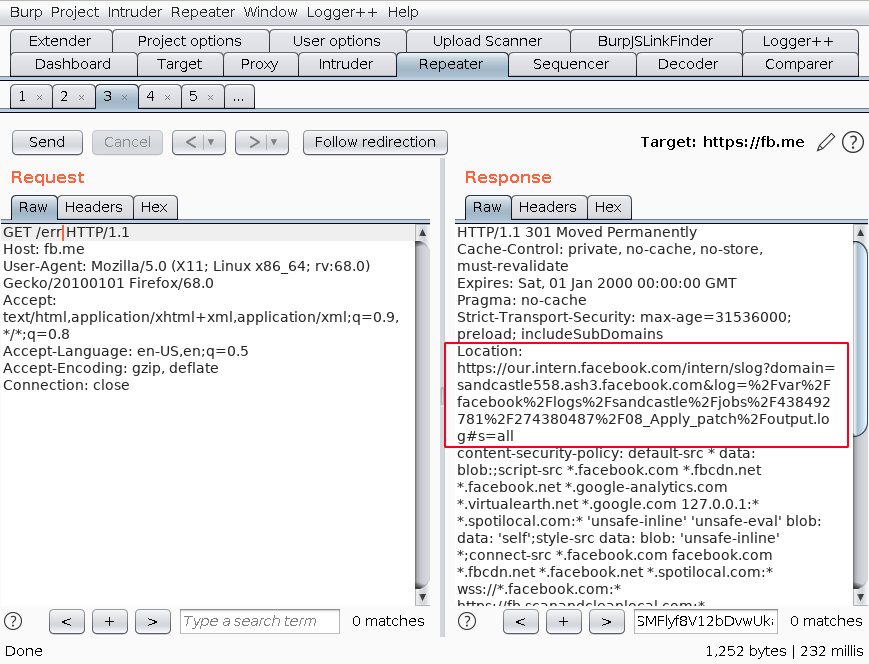Select Repeater sub-tab 1
869x664 pixels.
[22, 97]
